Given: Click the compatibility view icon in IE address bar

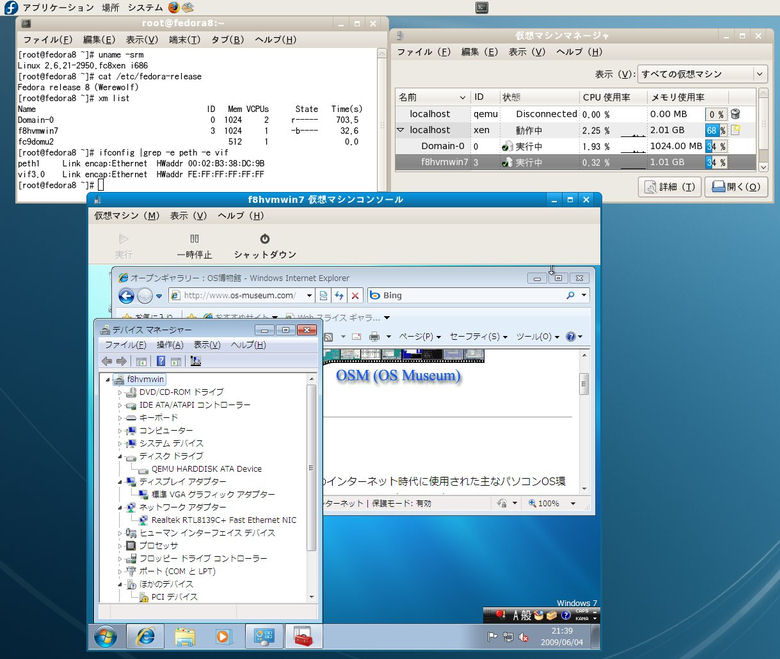Looking at the screenshot, I should [x=323, y=295].
